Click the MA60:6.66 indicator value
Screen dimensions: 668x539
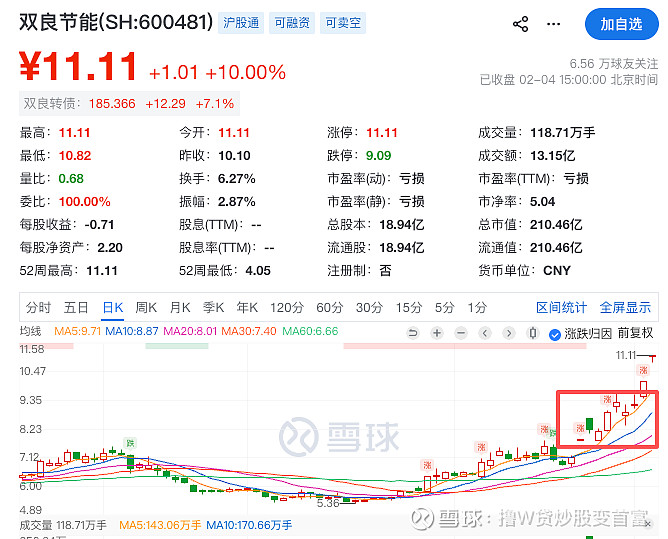tap(310, 331)
